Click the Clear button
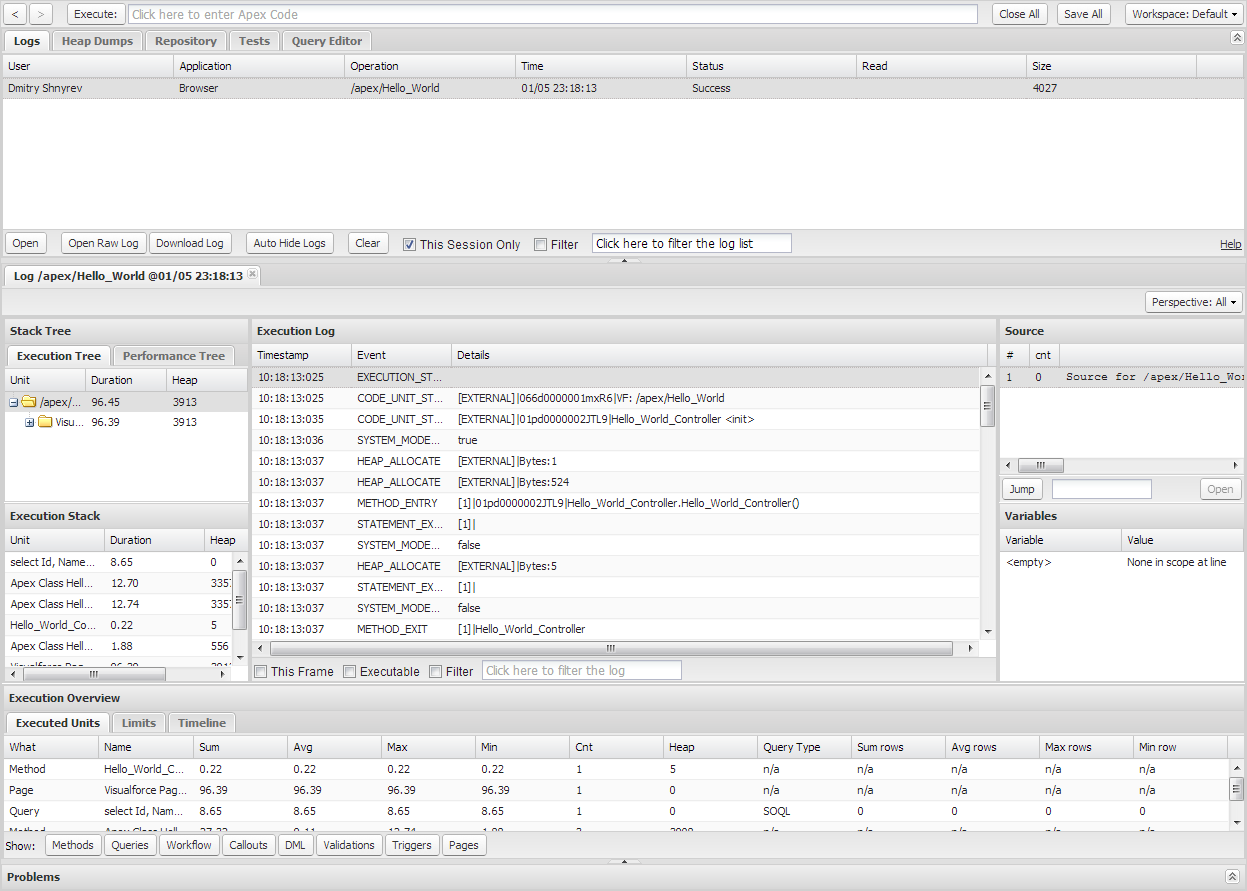The height and width of the screenshot is (891, 1247). [368, 243]
